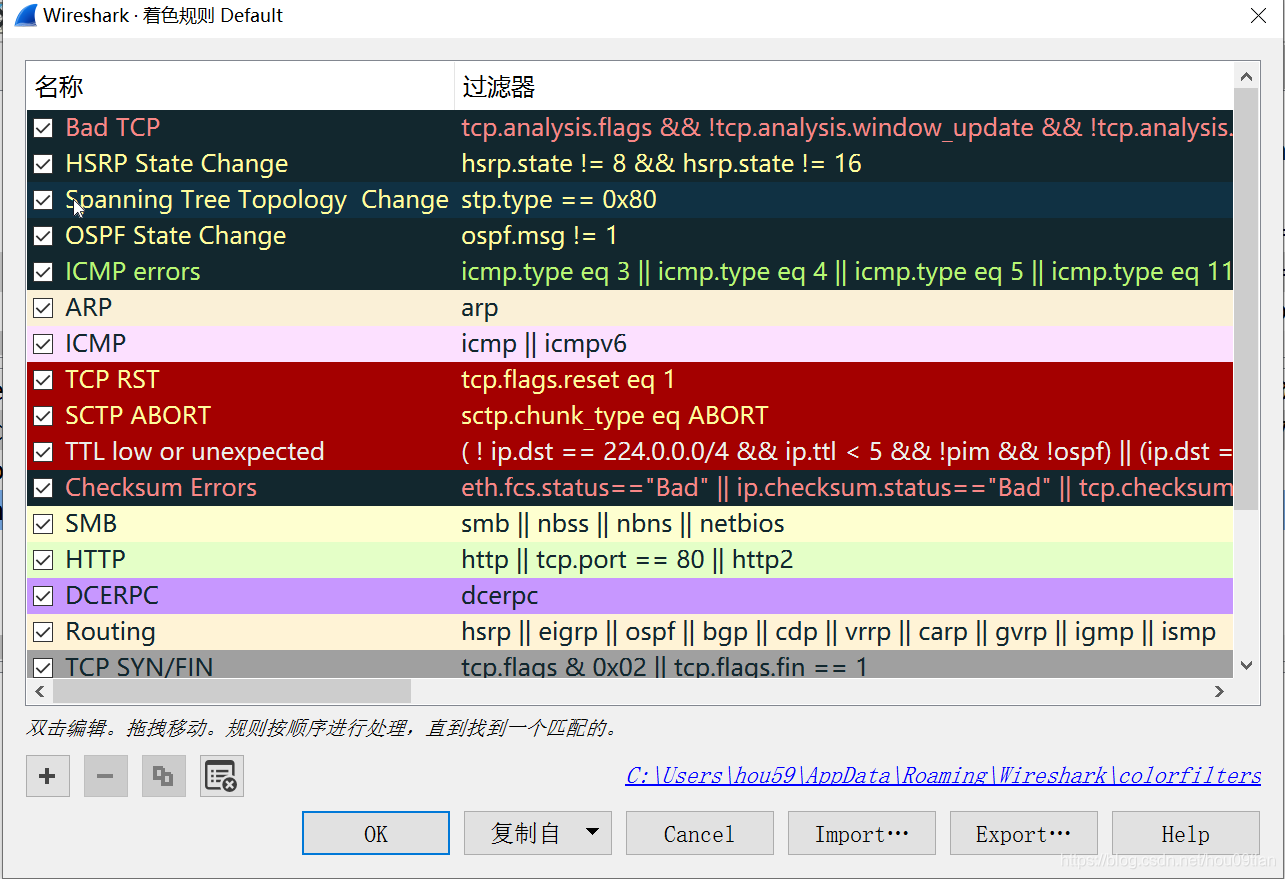
Task: Click the horizontal scrollbar thumb
Action: tap(232, 691)
